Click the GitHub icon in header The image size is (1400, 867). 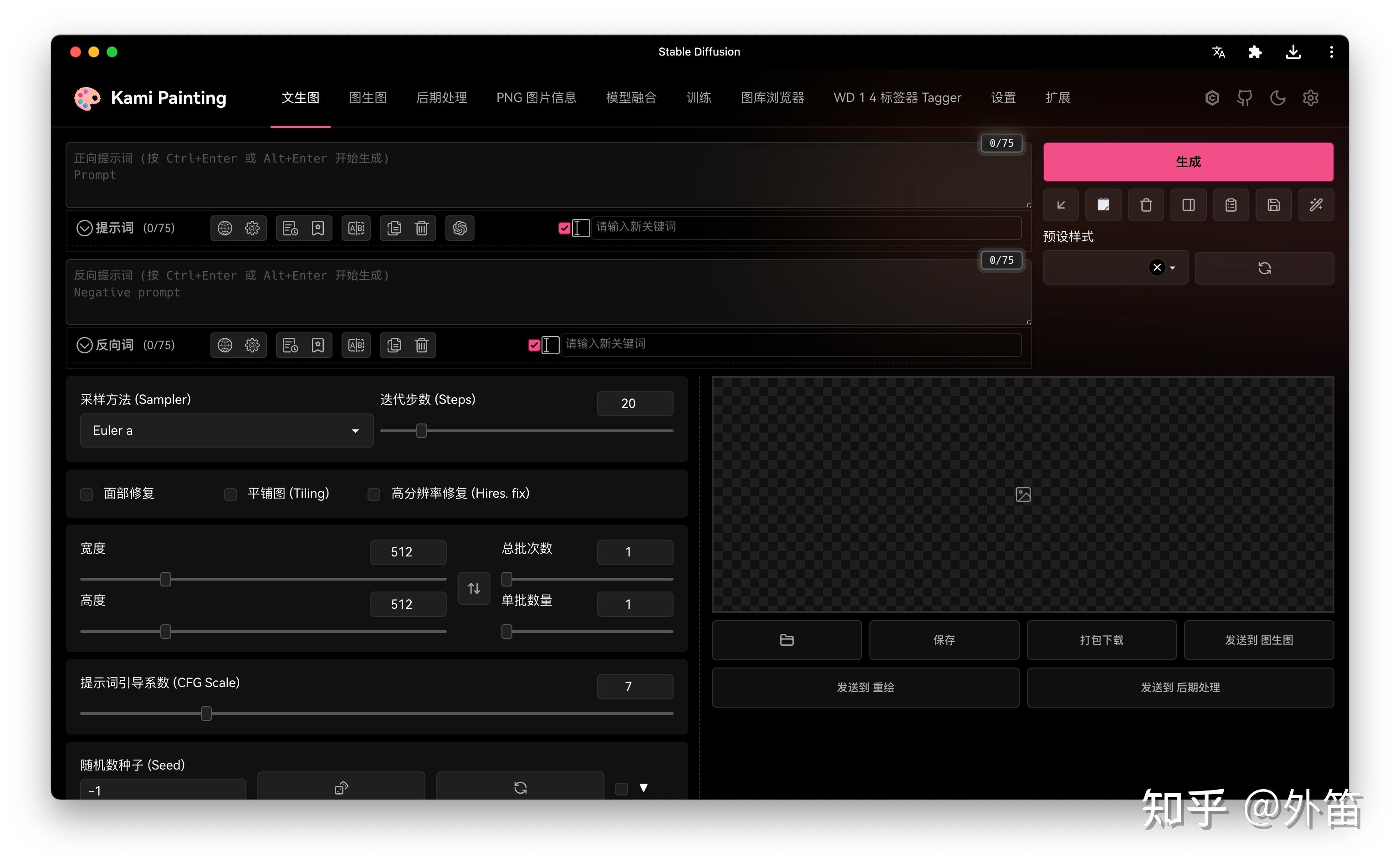pyautogui.click(x=1245, y=98)
